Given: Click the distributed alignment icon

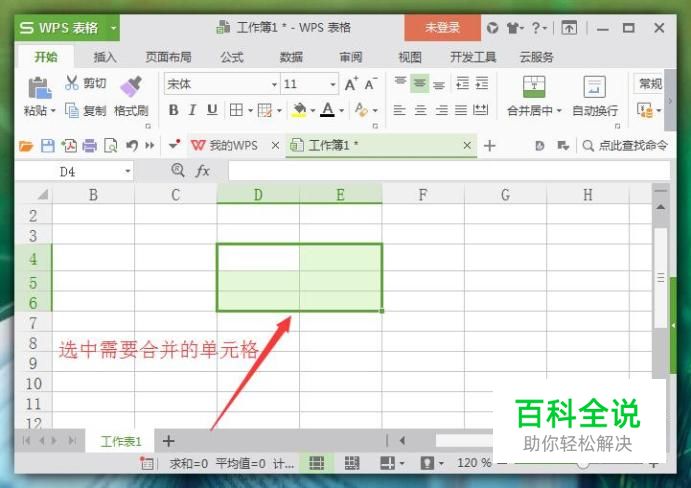Looking at the screenshot, I should [480, 110].
